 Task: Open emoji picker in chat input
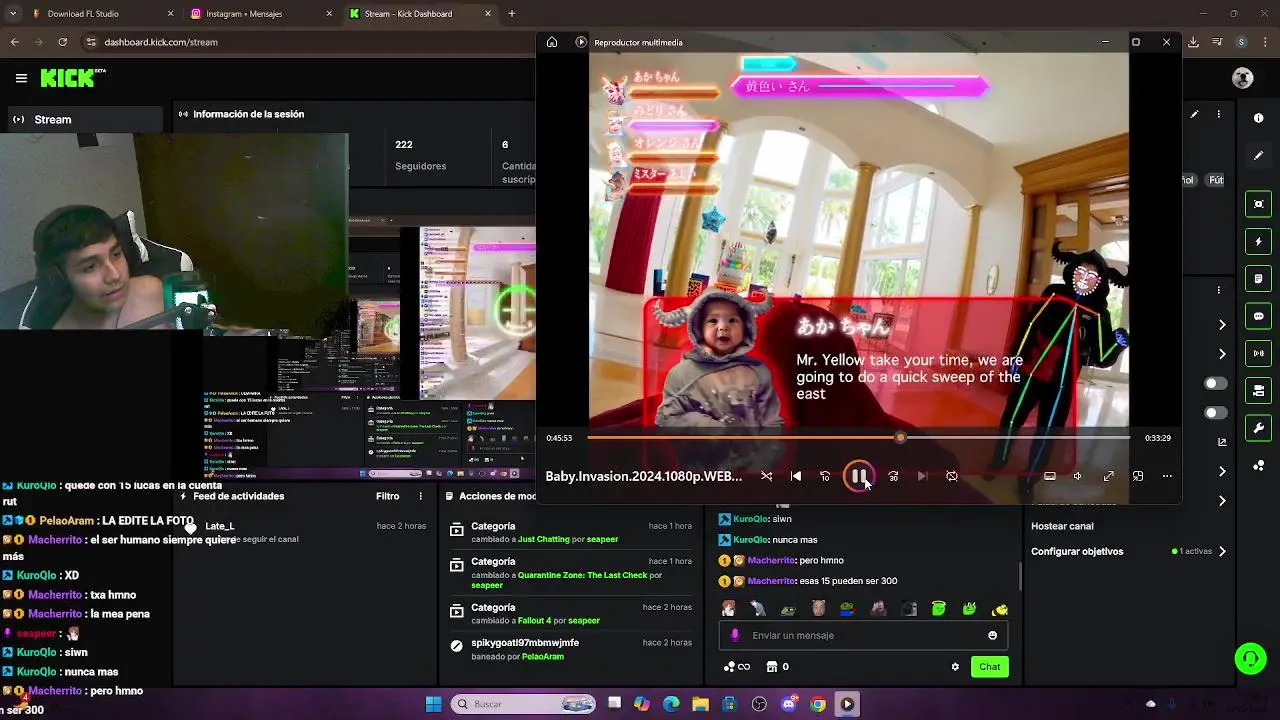[992, 635]
